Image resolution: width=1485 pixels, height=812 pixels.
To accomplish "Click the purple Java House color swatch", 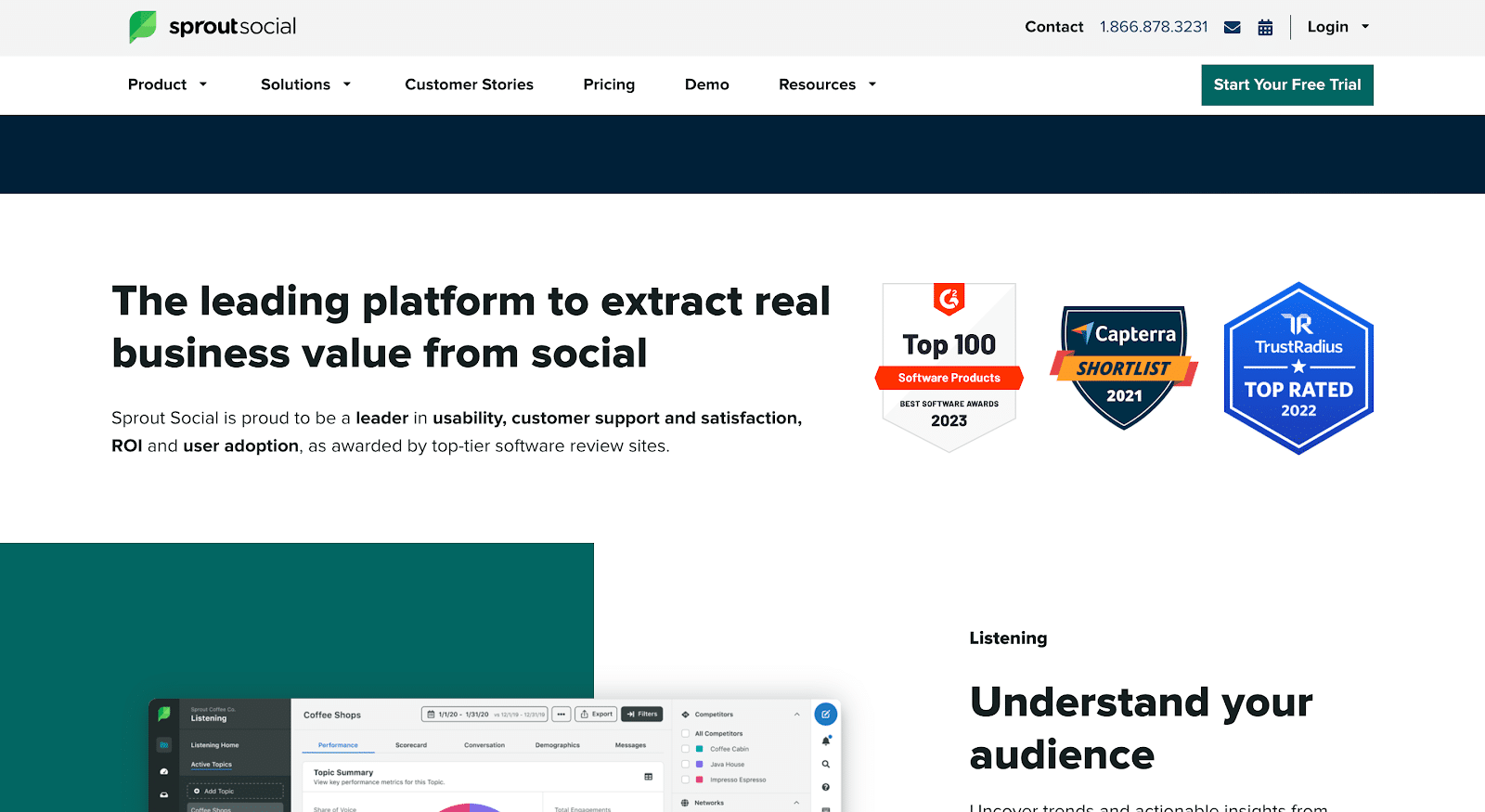I will (x=699, y=764).
